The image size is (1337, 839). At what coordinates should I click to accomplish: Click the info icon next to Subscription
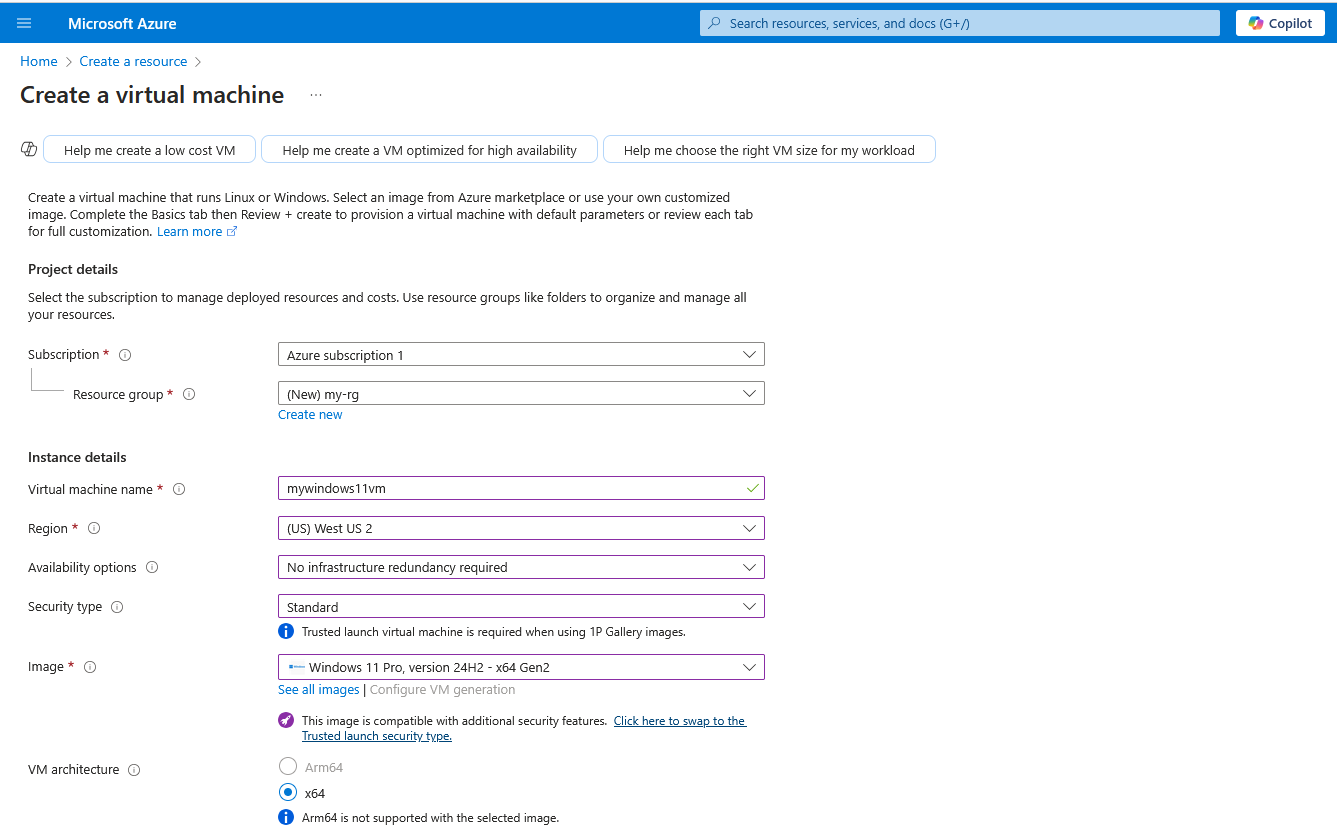[125, 355]
